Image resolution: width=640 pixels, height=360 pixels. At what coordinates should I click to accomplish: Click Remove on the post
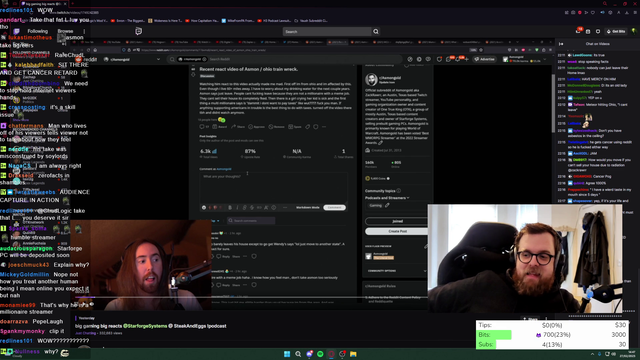(276, 127)
